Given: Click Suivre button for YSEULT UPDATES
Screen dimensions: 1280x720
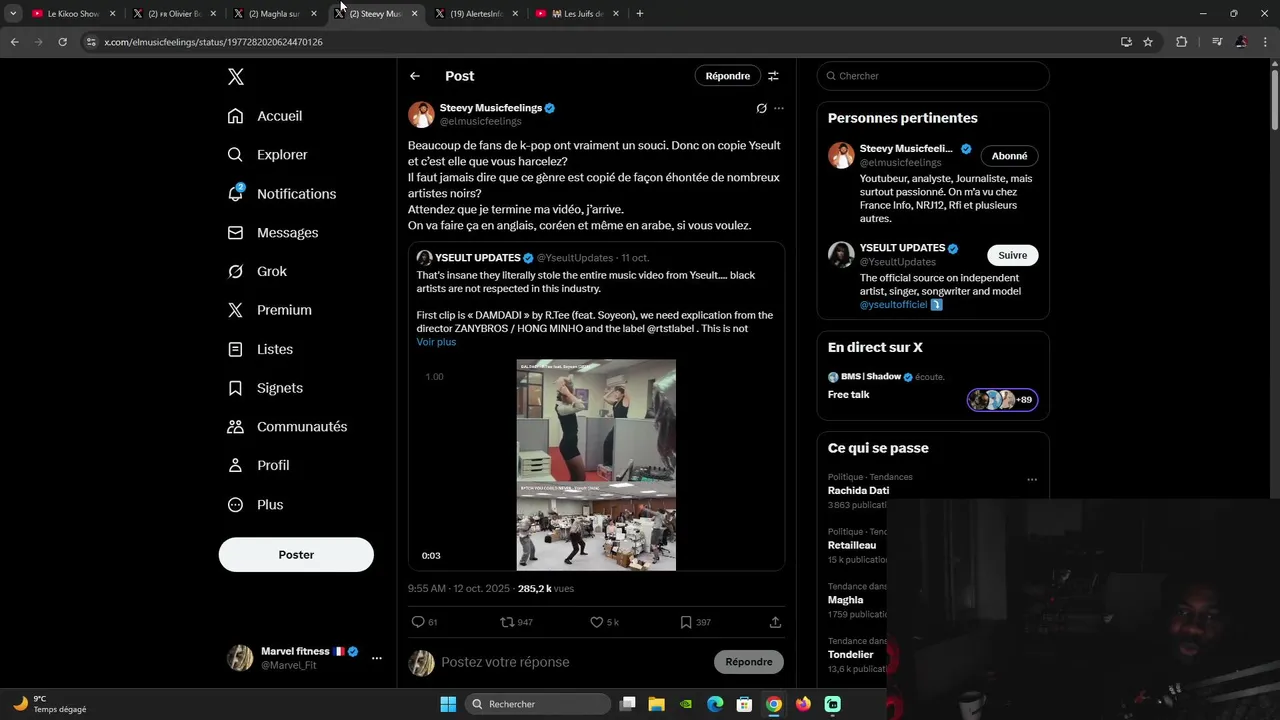Looking at the screenshot, I should (1013, 255).
